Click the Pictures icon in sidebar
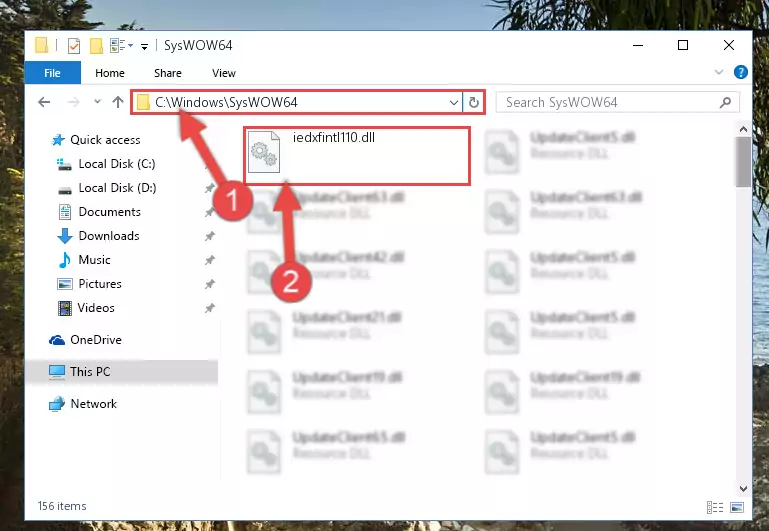769x531 pixels. [65, 284]
